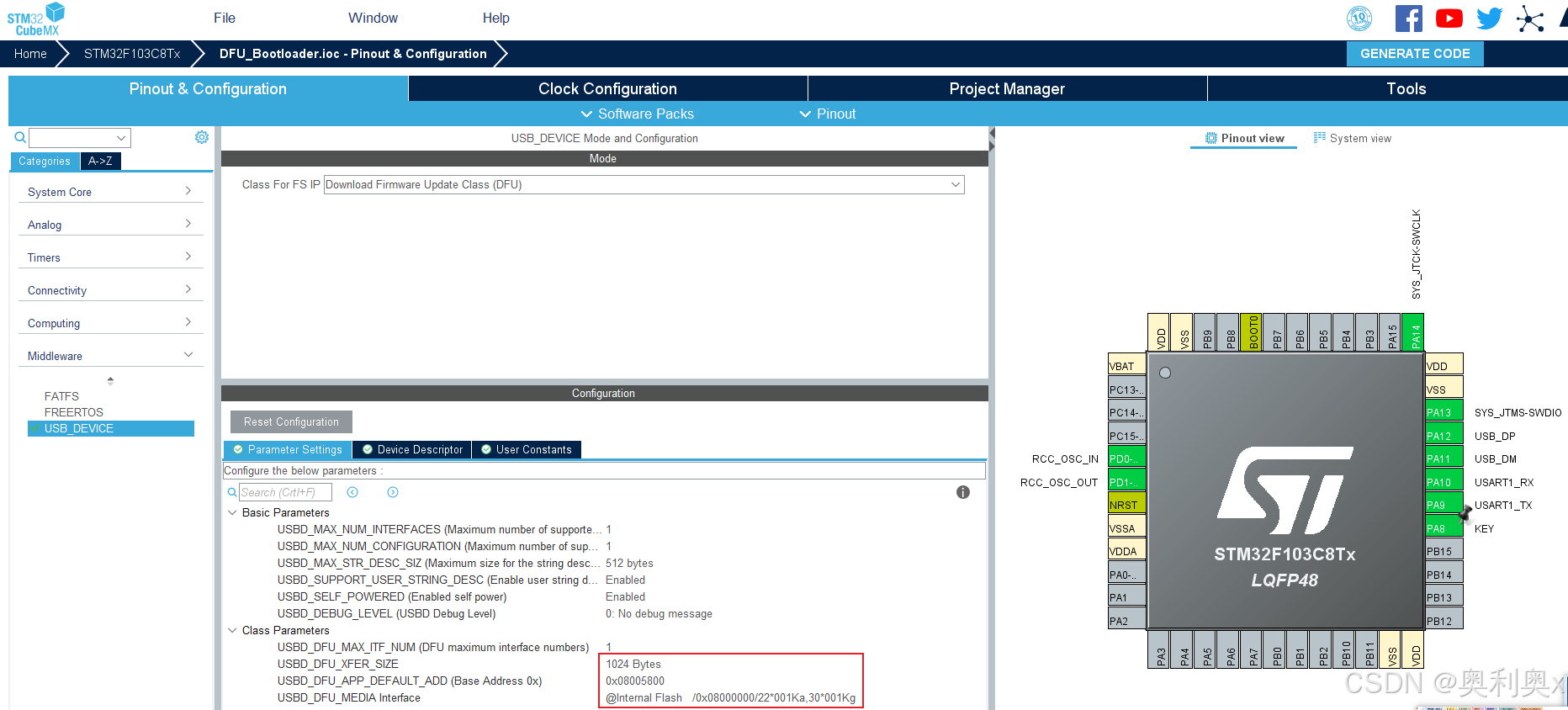Click the USBD_DFU_XFER_SIZE value 1024 Bytes
Image resolution: width=1568 pixels, height=710 pixels.
pyautogui.click(x=633, y=664)
